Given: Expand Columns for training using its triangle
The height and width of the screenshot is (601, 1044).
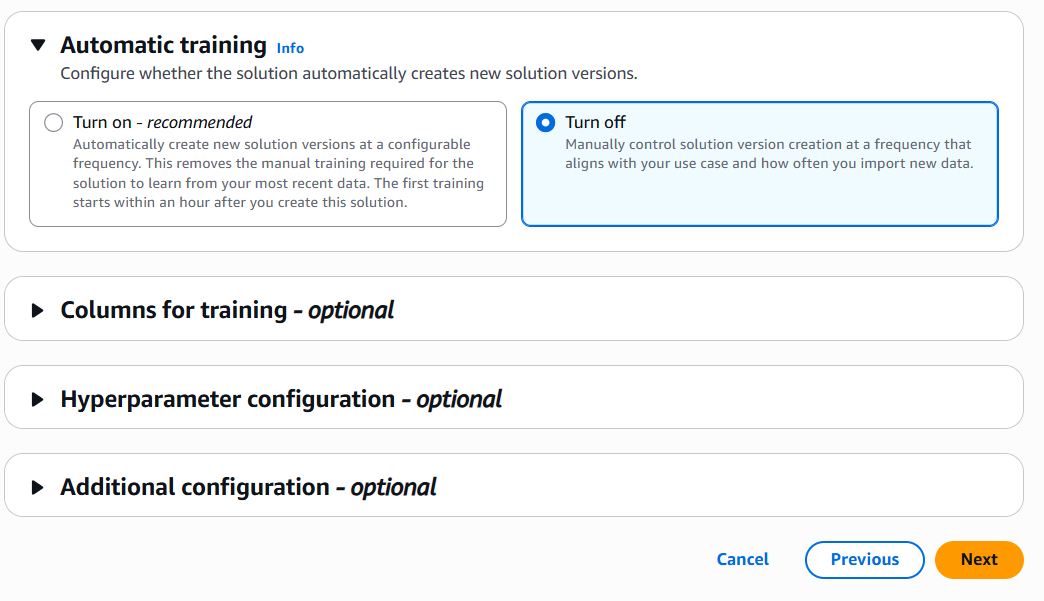Looking at the screenshot, I should point(38,310).
